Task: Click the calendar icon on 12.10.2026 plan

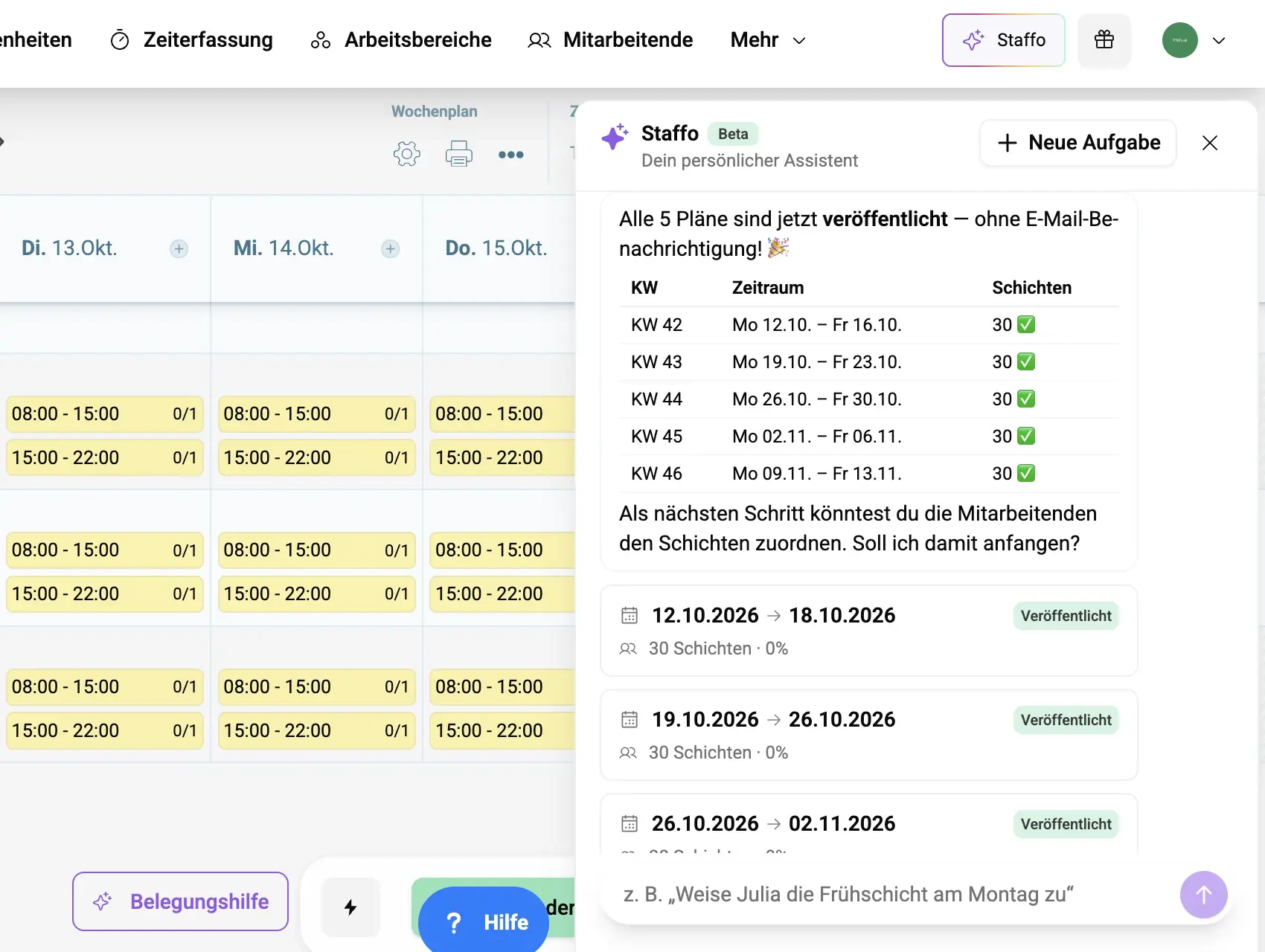Action: coord(630,615)
